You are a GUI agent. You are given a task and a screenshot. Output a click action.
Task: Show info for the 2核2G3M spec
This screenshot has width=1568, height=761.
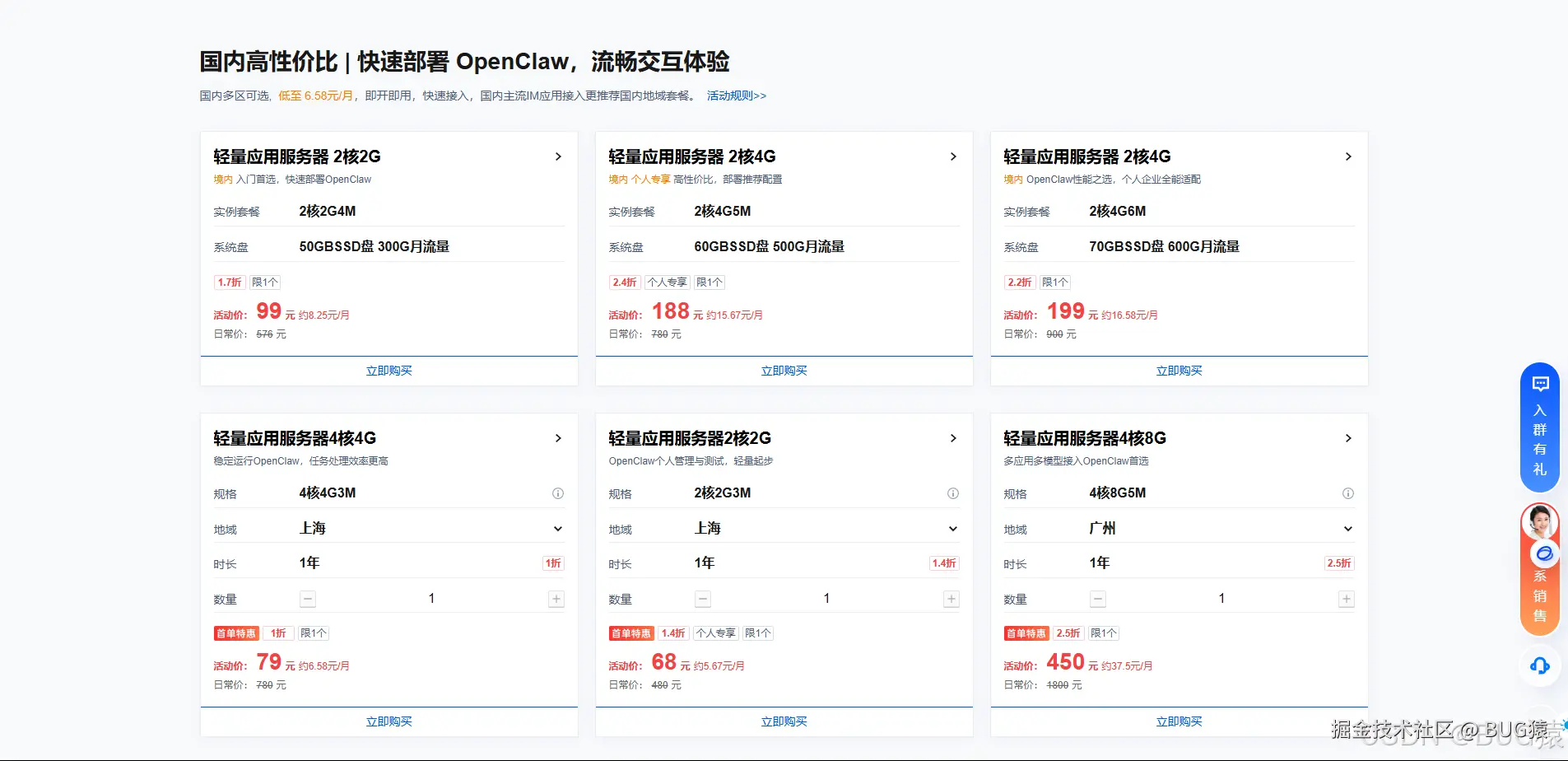[x=953, y=493]
